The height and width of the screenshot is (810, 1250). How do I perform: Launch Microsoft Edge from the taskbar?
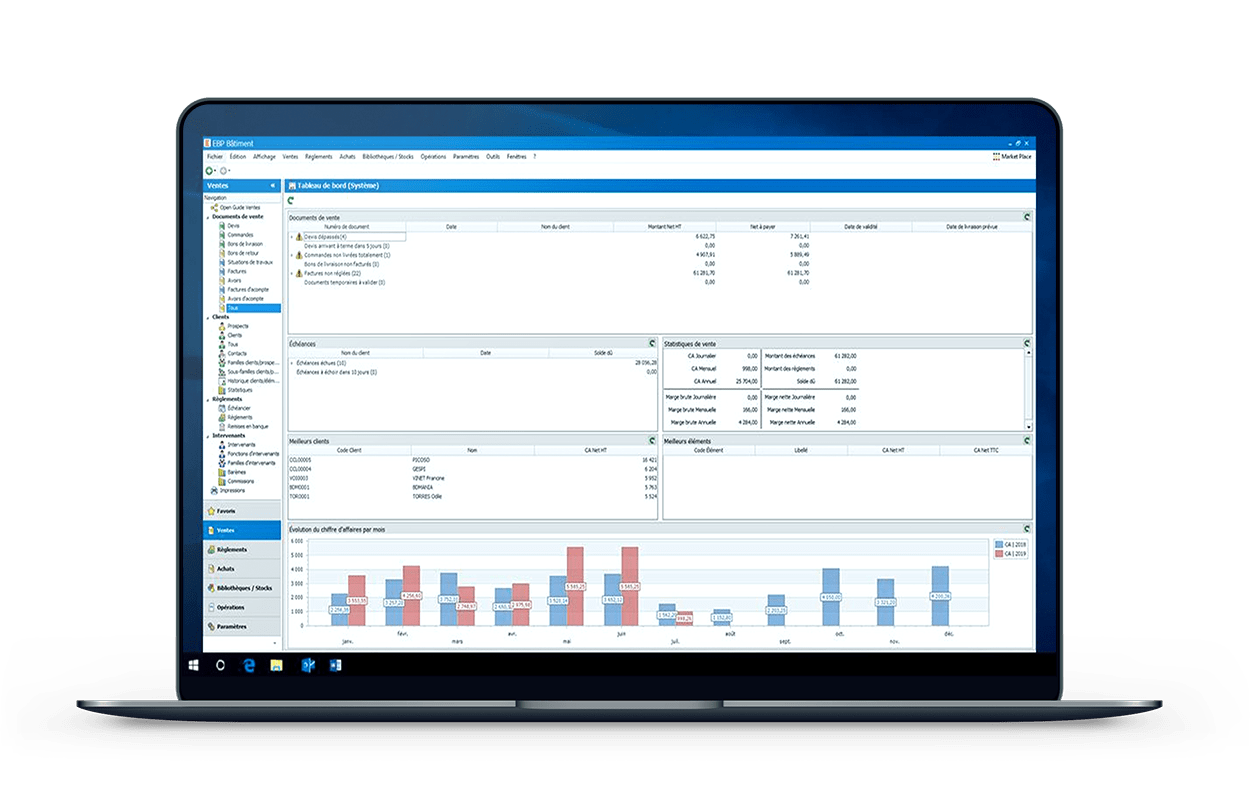pyautogui.click(x=247, y=664)
